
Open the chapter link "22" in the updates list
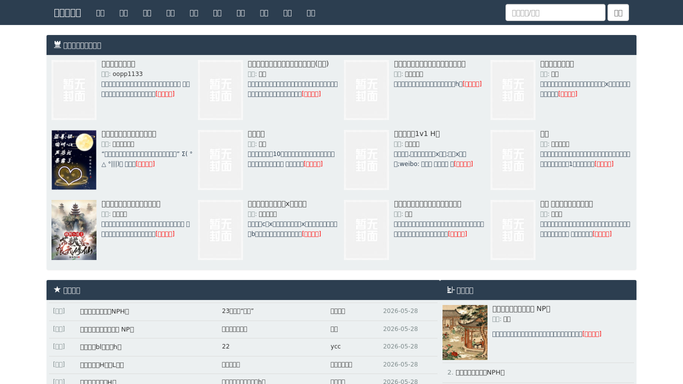[226, 347]
